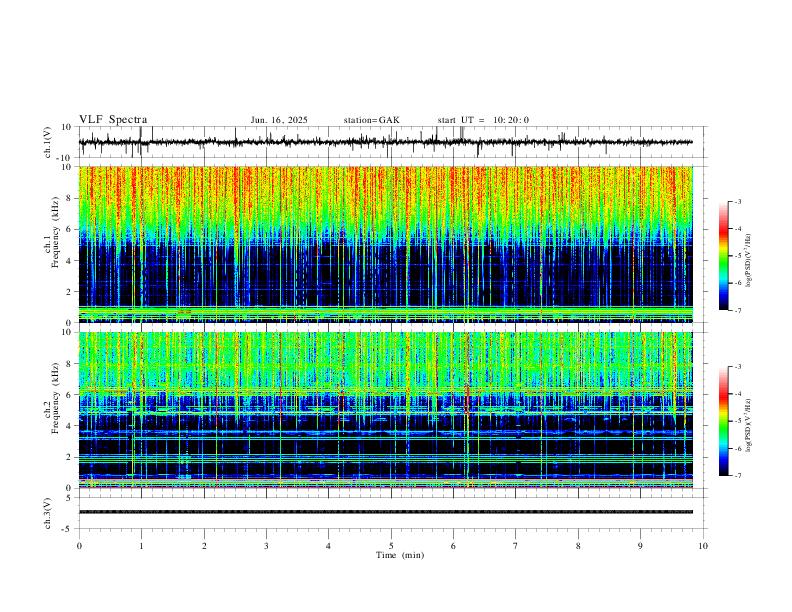The height and width of the screenshot is (612, 792).
Task: Click Time axis tick label "2"
Action: click(x=204, y=546)
